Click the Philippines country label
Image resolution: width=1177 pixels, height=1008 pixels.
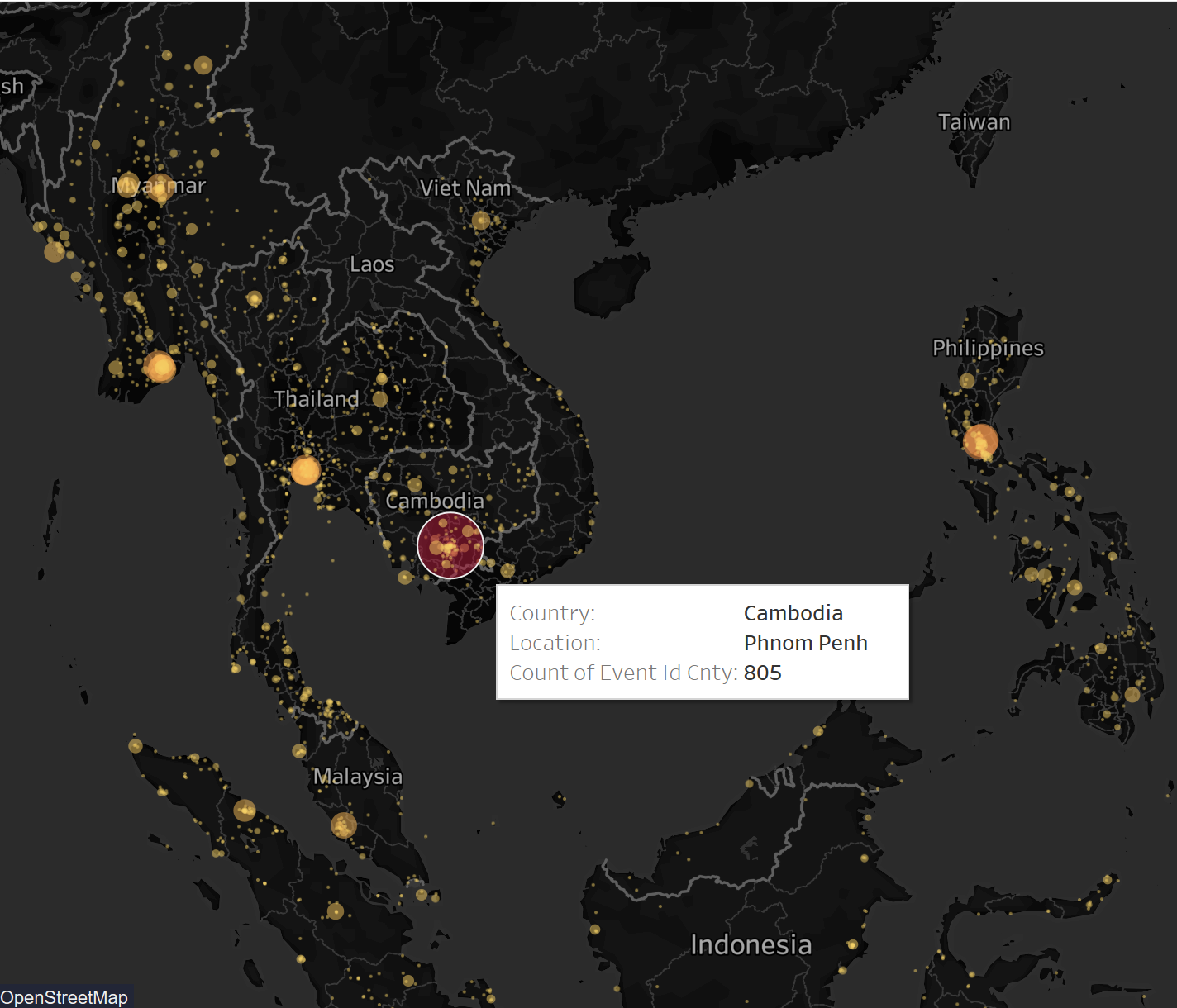[988, 348]
